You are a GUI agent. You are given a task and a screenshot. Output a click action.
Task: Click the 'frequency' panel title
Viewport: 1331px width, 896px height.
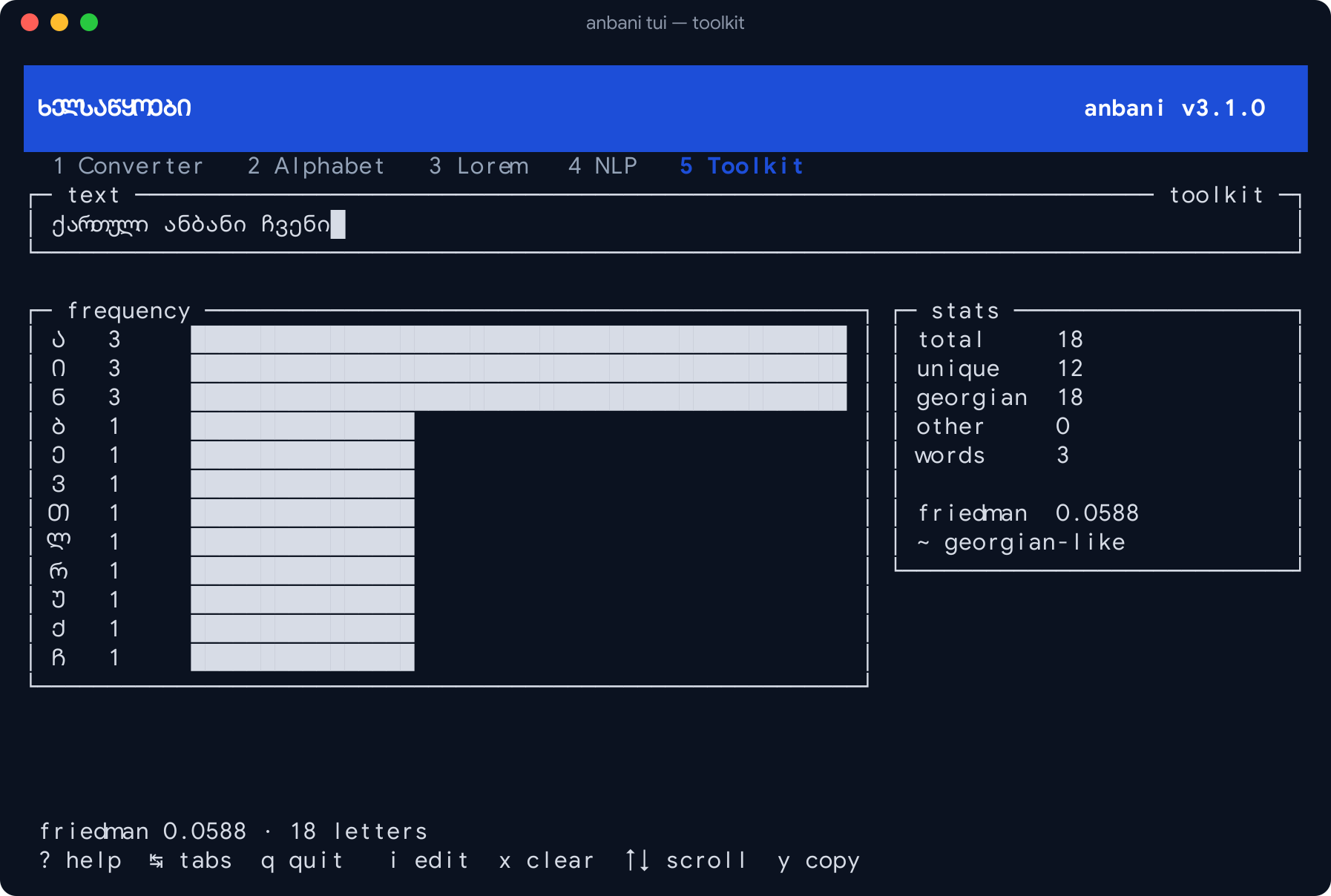tap(129, 311)
